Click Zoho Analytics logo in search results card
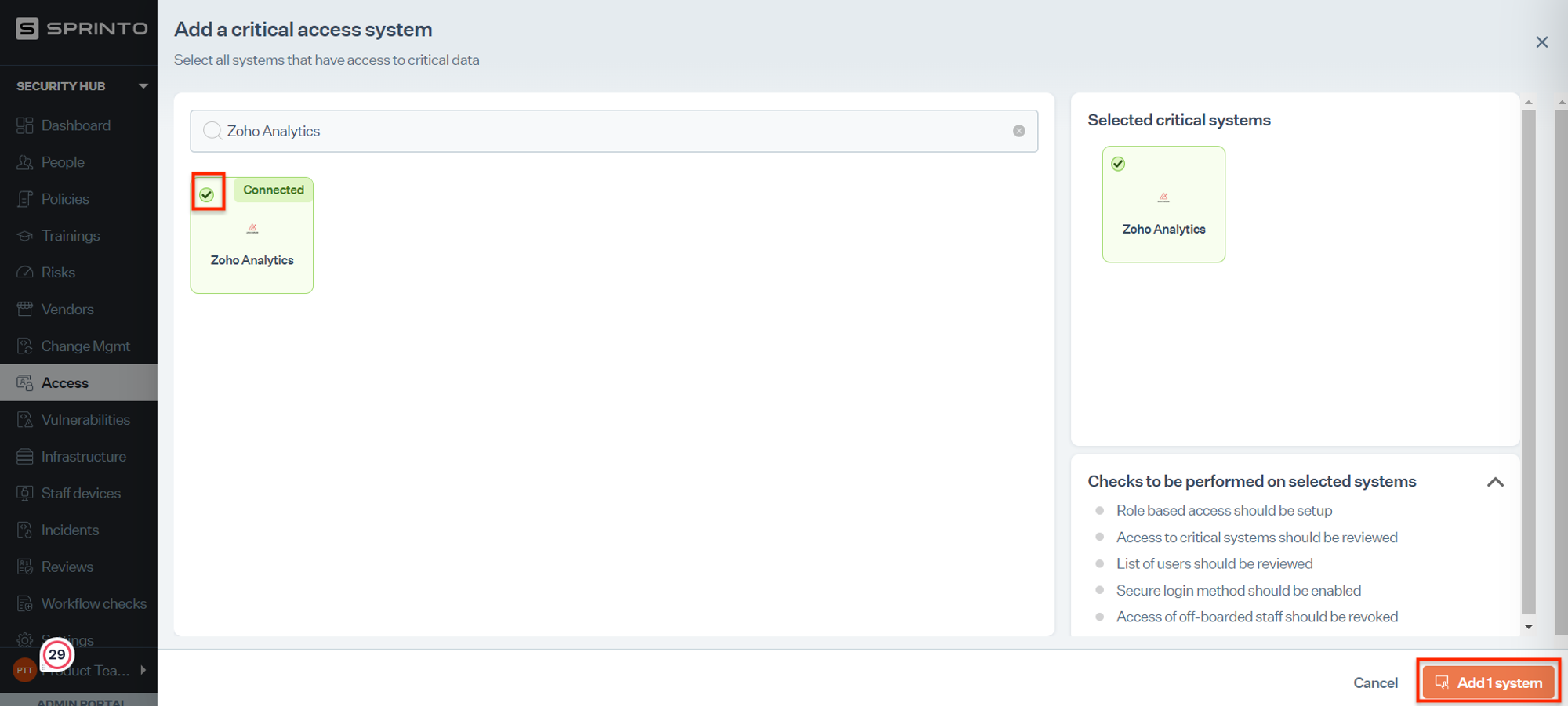1568x706 pixels. click(x=252, y=229)
